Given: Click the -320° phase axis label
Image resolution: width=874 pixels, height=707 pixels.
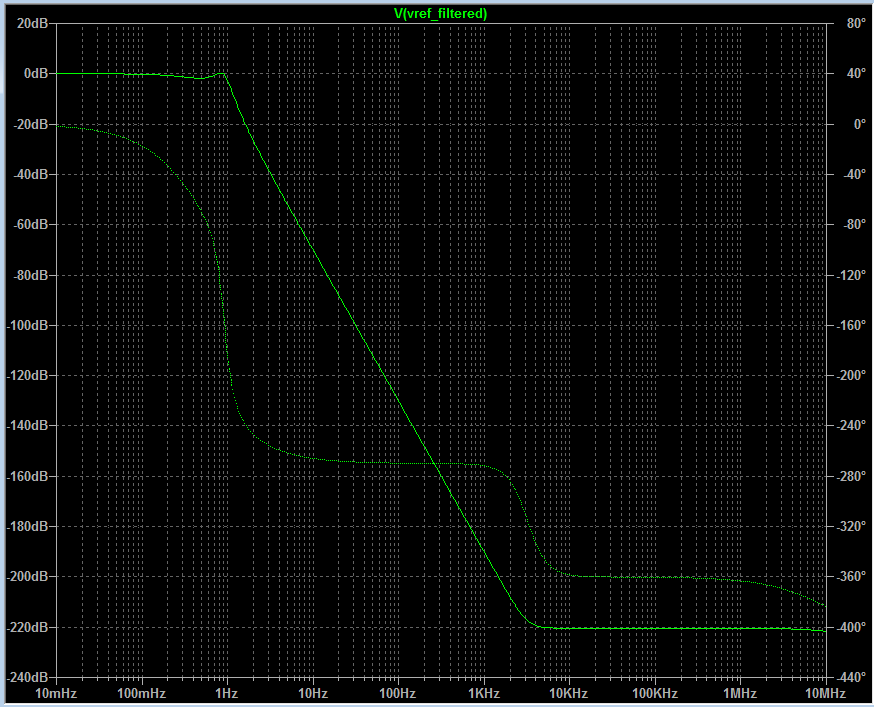Looking at the screenshot, I should [x=851, y=527].
